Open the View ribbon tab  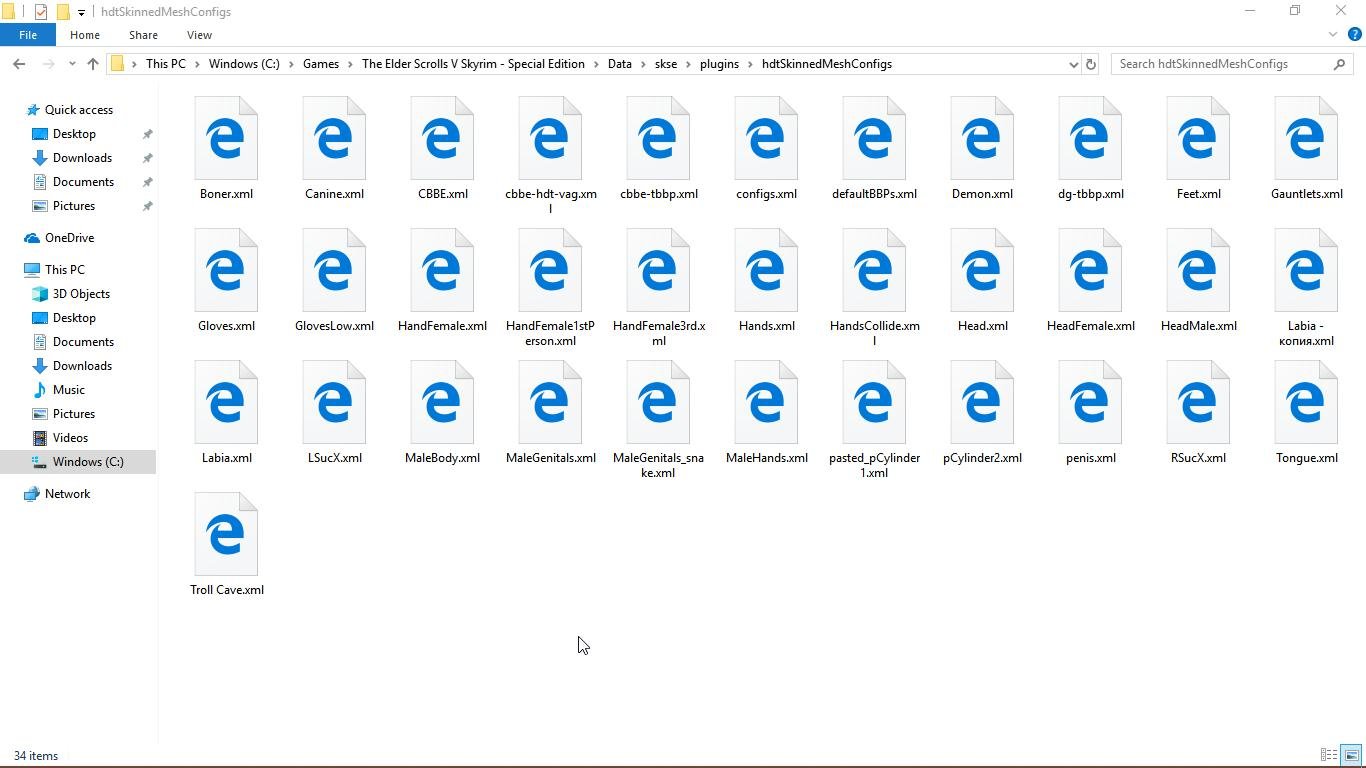pos(199,35)
